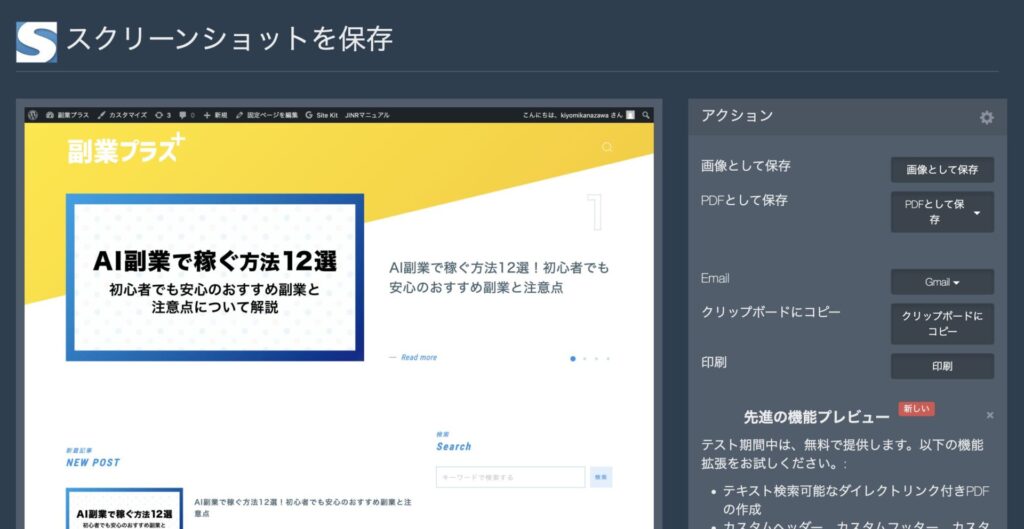Select the first slider pagination dot
The height and width of the screenshot is (529, 1024).
(x=573, y=358)
